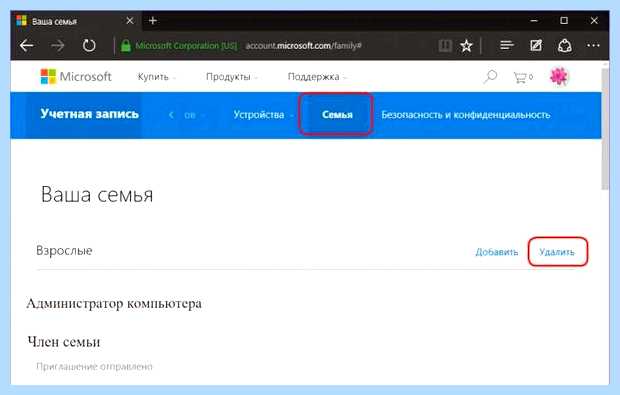The width and height of the screenshot is (620, 395).
Task: Open the Устройства dropdown in account bar
Action: pos(263,115)
